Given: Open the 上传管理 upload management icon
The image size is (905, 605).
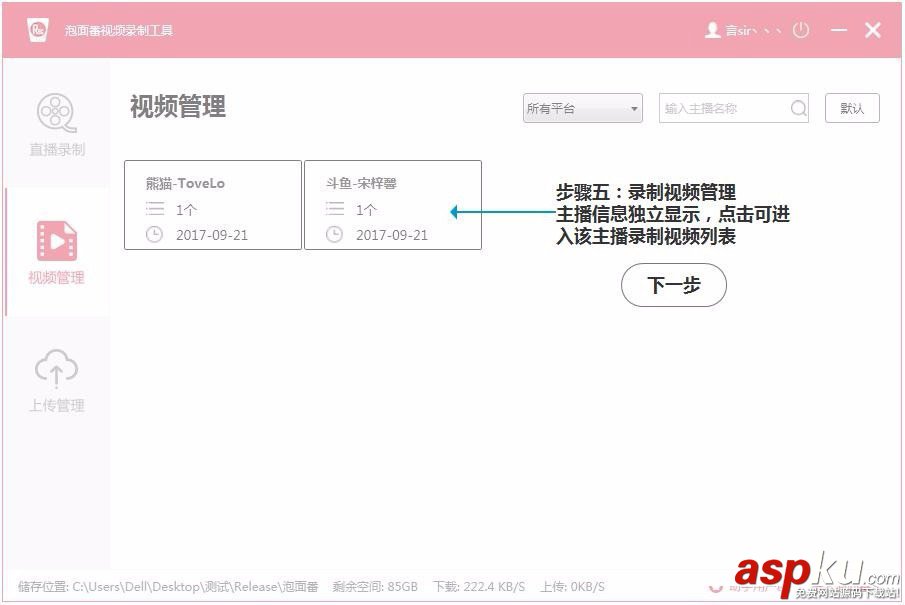Looking at the screenshot, I should (x=57, y=368).
